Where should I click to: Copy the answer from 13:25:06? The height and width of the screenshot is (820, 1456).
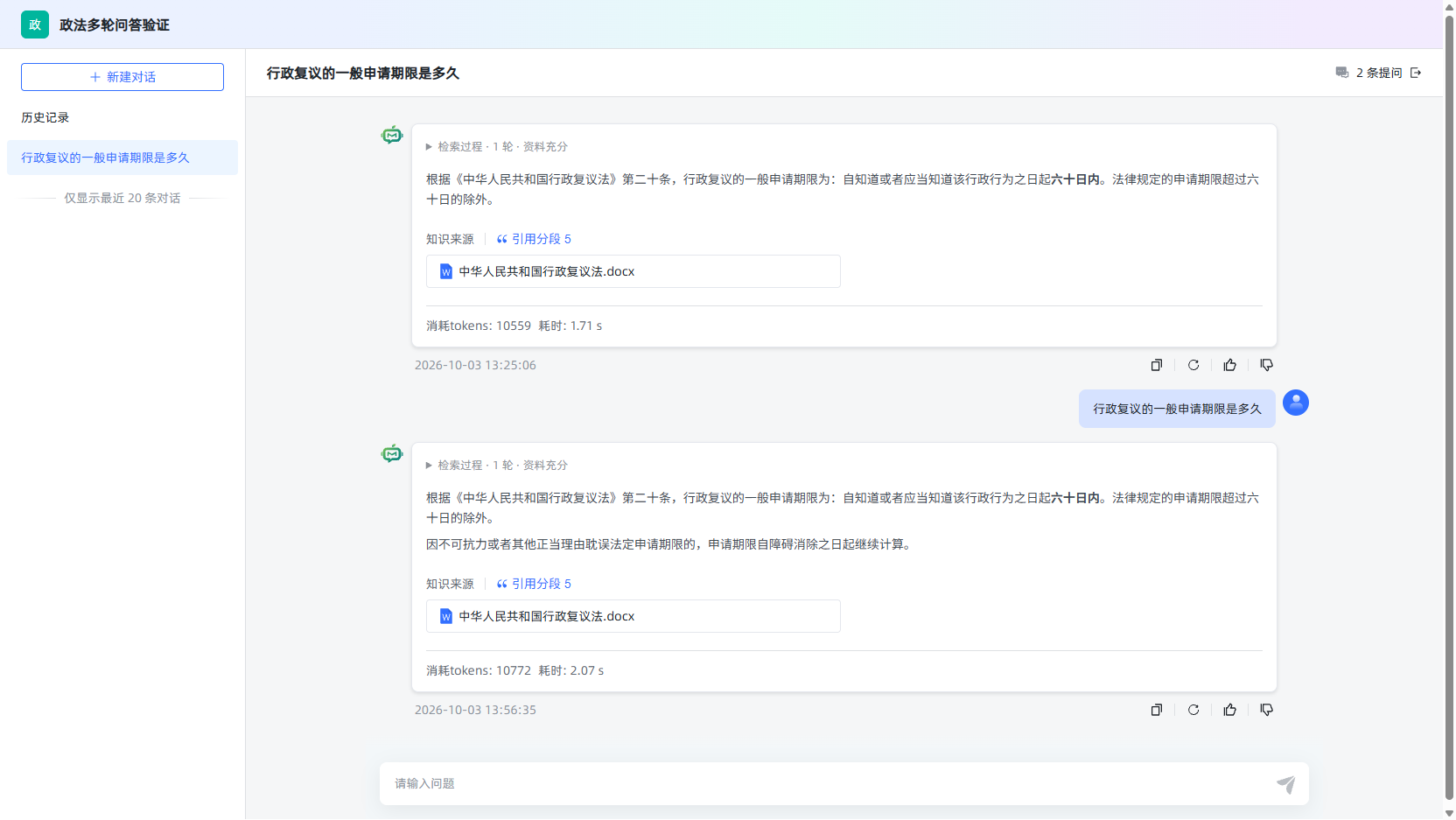(x=1157, y=365)
